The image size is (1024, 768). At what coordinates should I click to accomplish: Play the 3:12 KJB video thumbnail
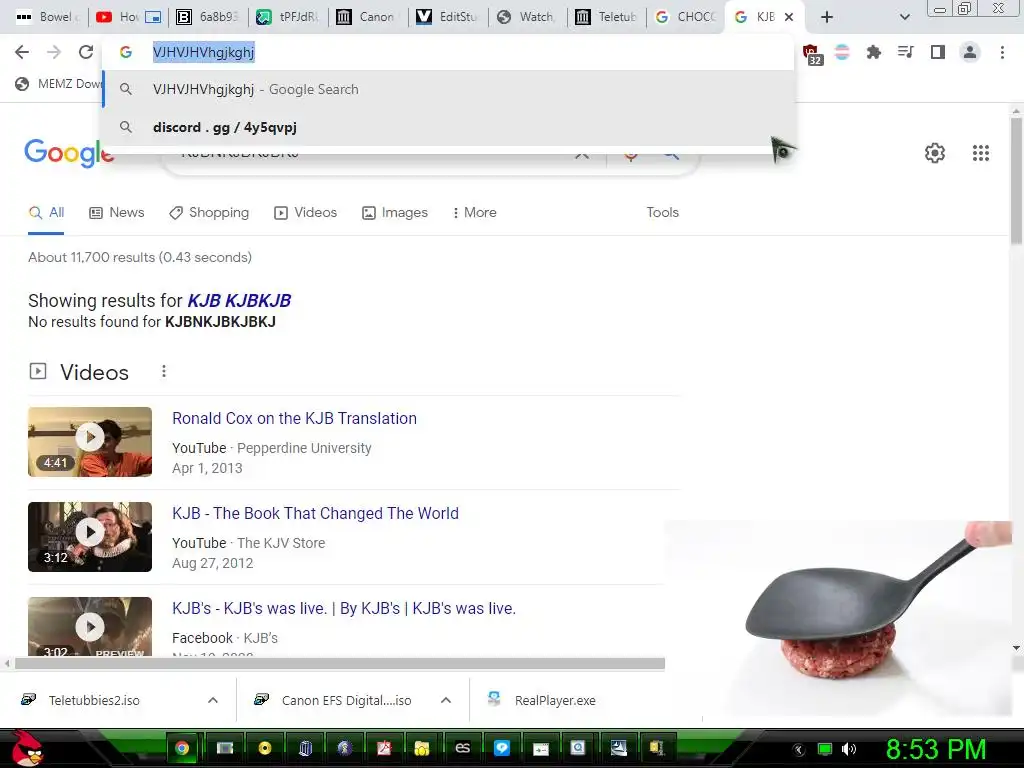pyautogui.click(x=90, y=537)
